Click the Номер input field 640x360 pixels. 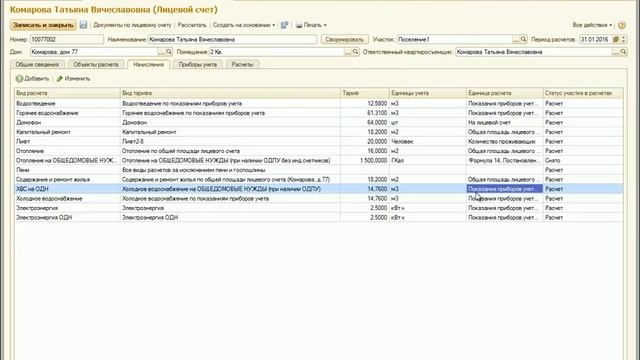(67, 40)
